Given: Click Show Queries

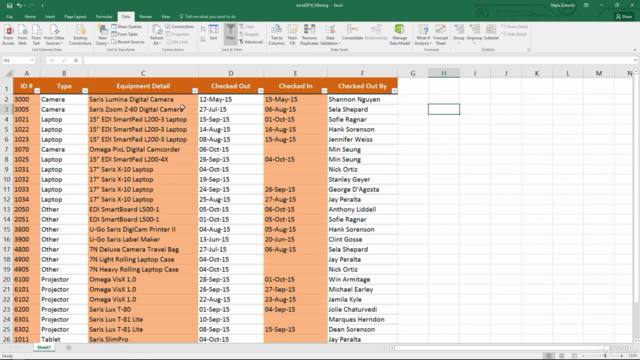Looking at the screenshot, I should click(127, 27).
